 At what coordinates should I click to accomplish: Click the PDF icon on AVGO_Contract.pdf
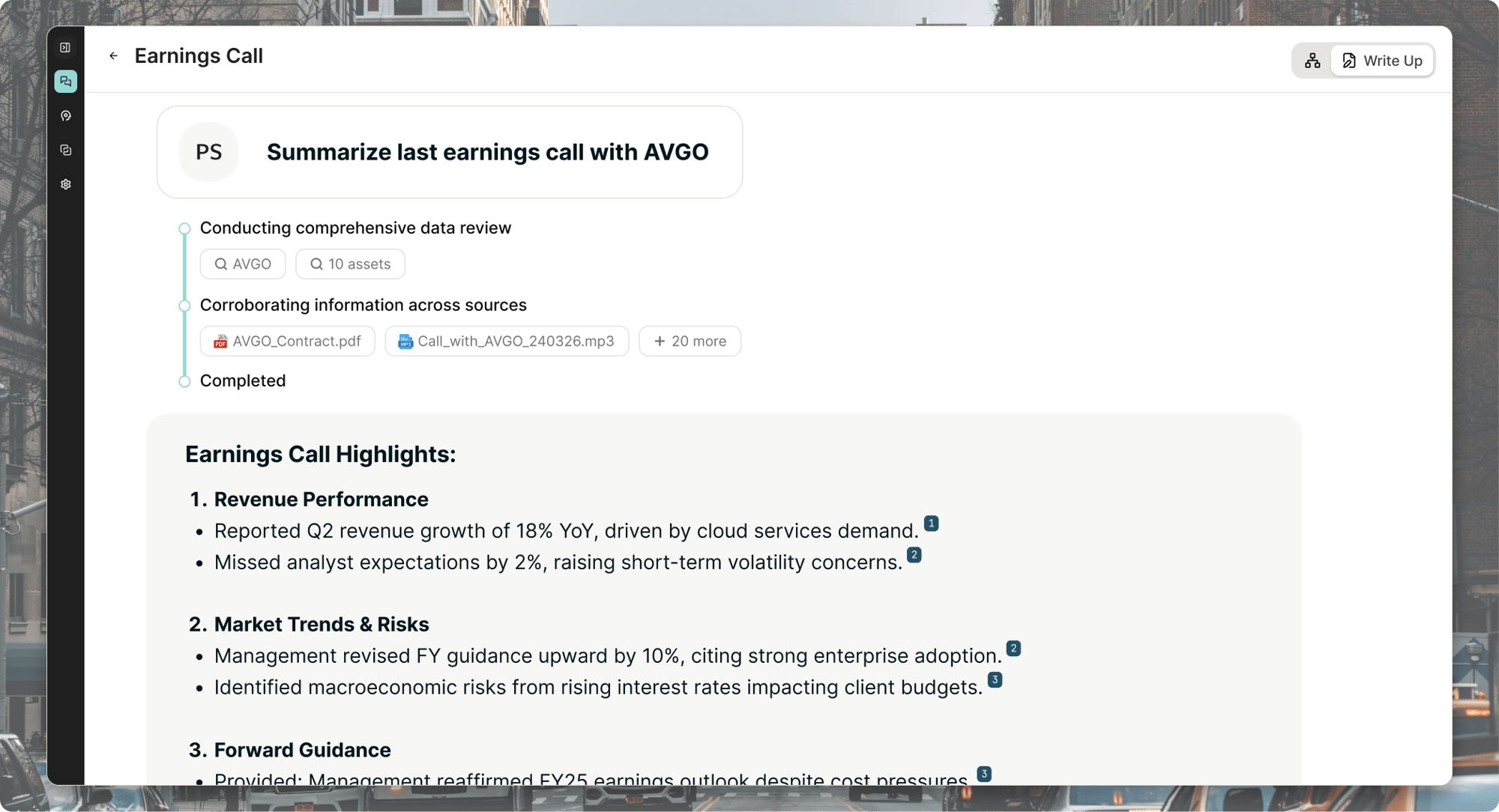pyautogui.click(x=220, y=342)
